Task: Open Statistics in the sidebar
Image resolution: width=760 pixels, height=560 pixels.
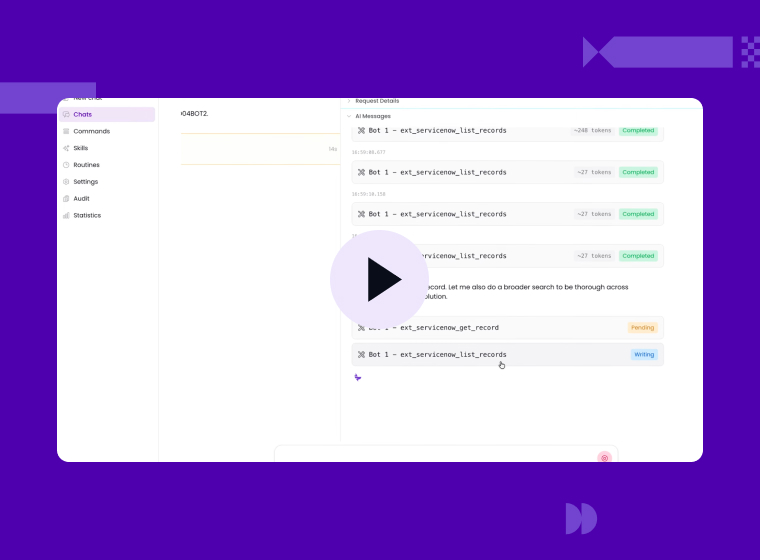Action: (107, 215)
